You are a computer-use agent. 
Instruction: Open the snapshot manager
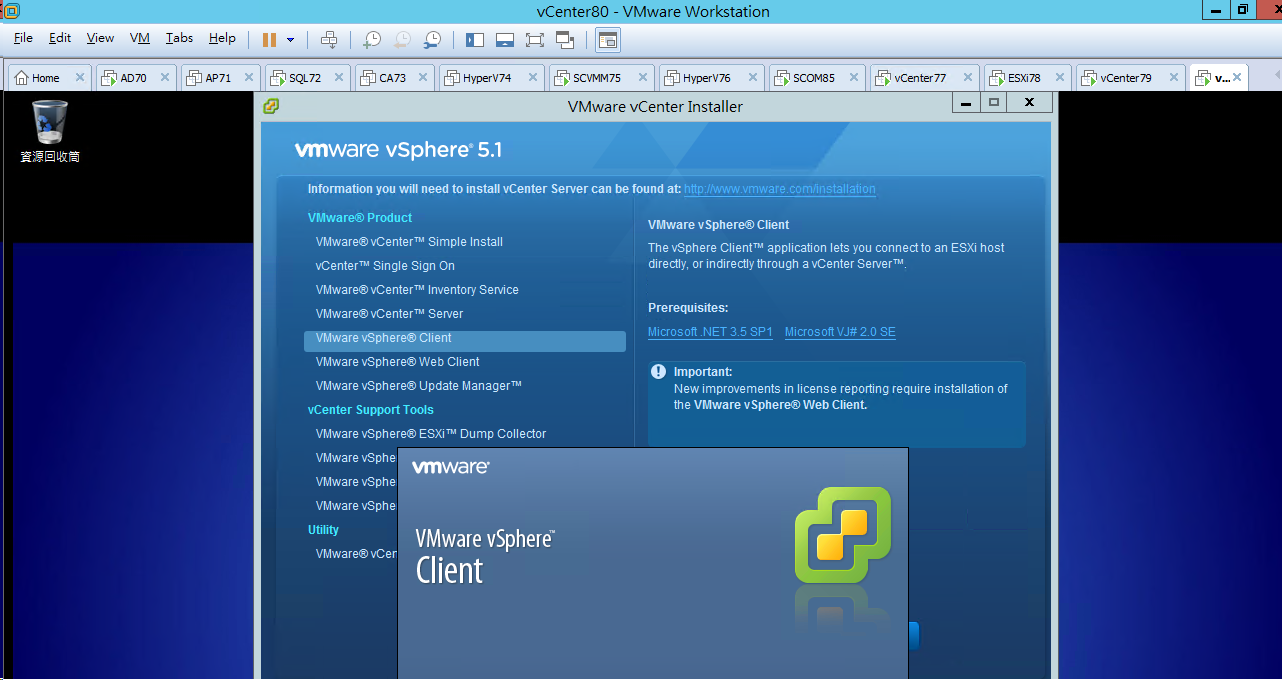pos(433,39)
